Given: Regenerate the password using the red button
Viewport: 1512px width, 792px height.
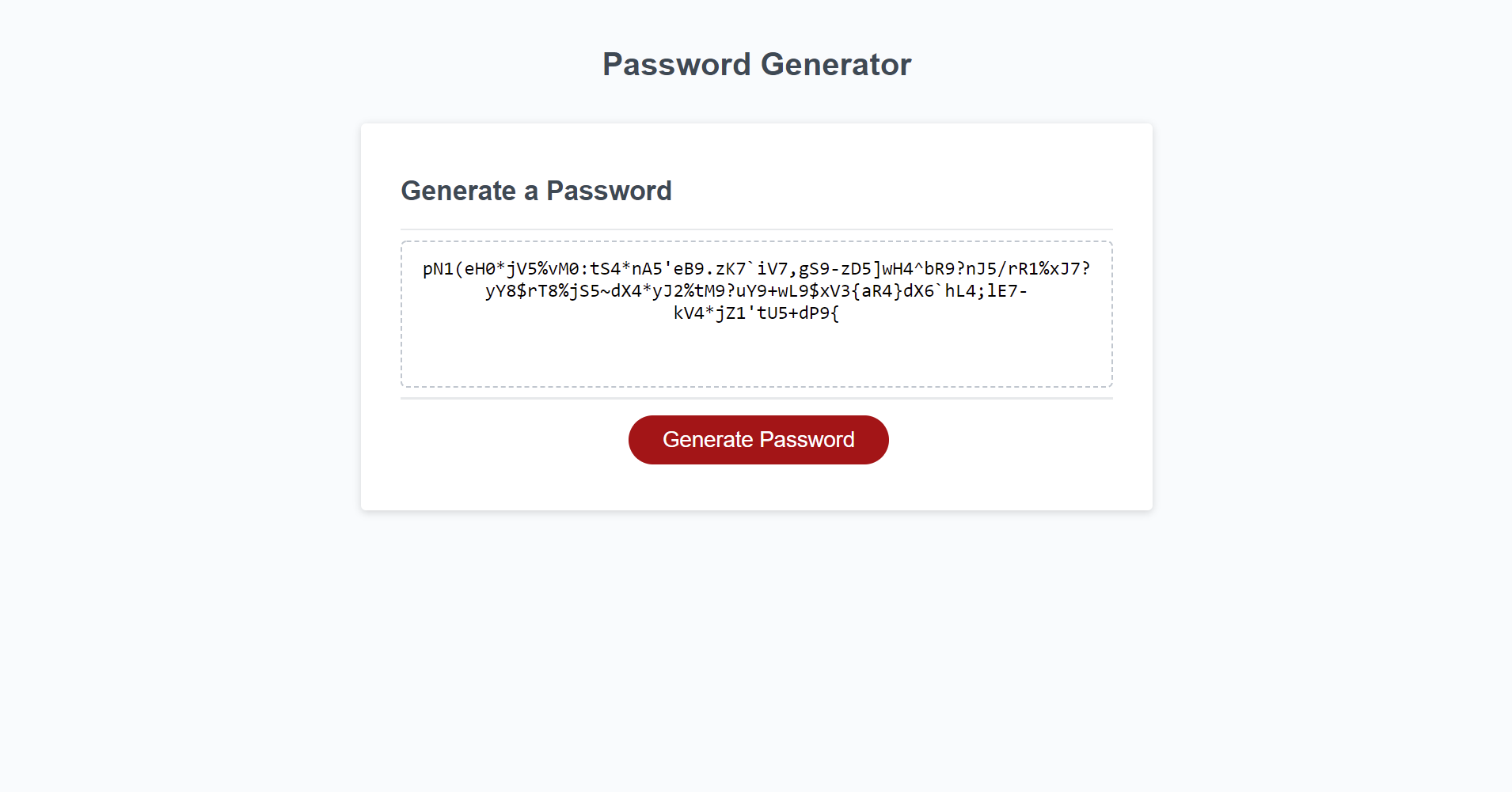Looking at the screenshot, I should pos(757,440).
